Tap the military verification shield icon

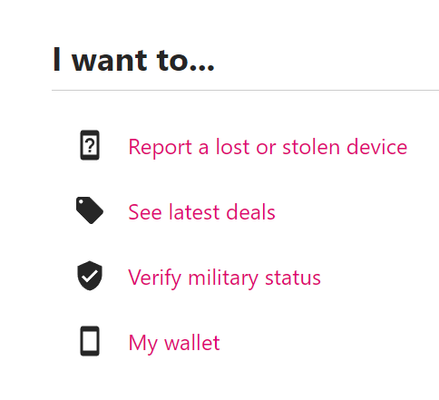(90, 276)
